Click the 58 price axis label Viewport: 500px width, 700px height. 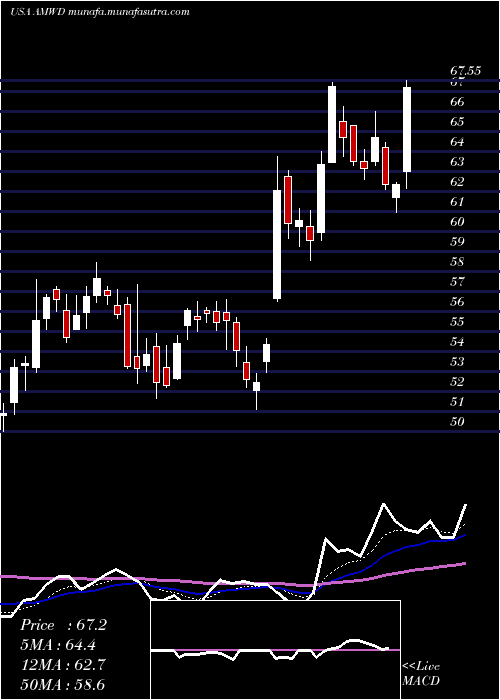[x=458, y=262]
